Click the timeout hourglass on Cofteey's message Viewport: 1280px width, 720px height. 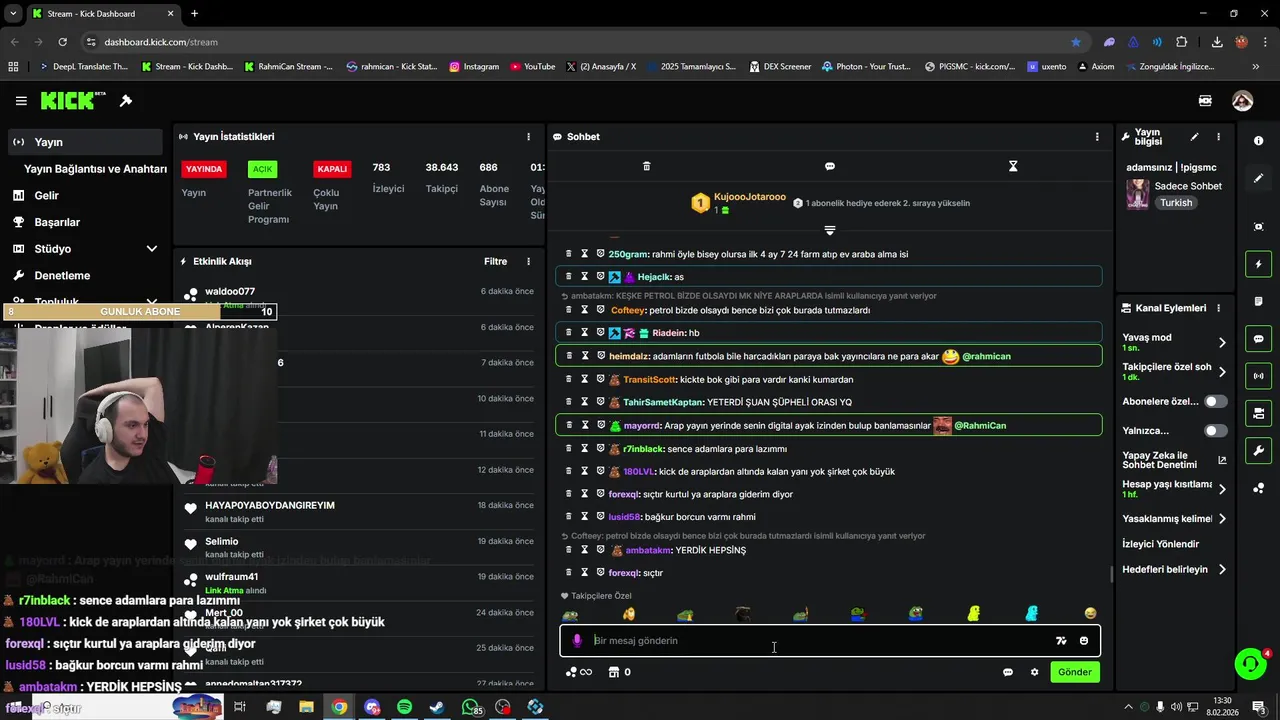(x=585, y=310)
